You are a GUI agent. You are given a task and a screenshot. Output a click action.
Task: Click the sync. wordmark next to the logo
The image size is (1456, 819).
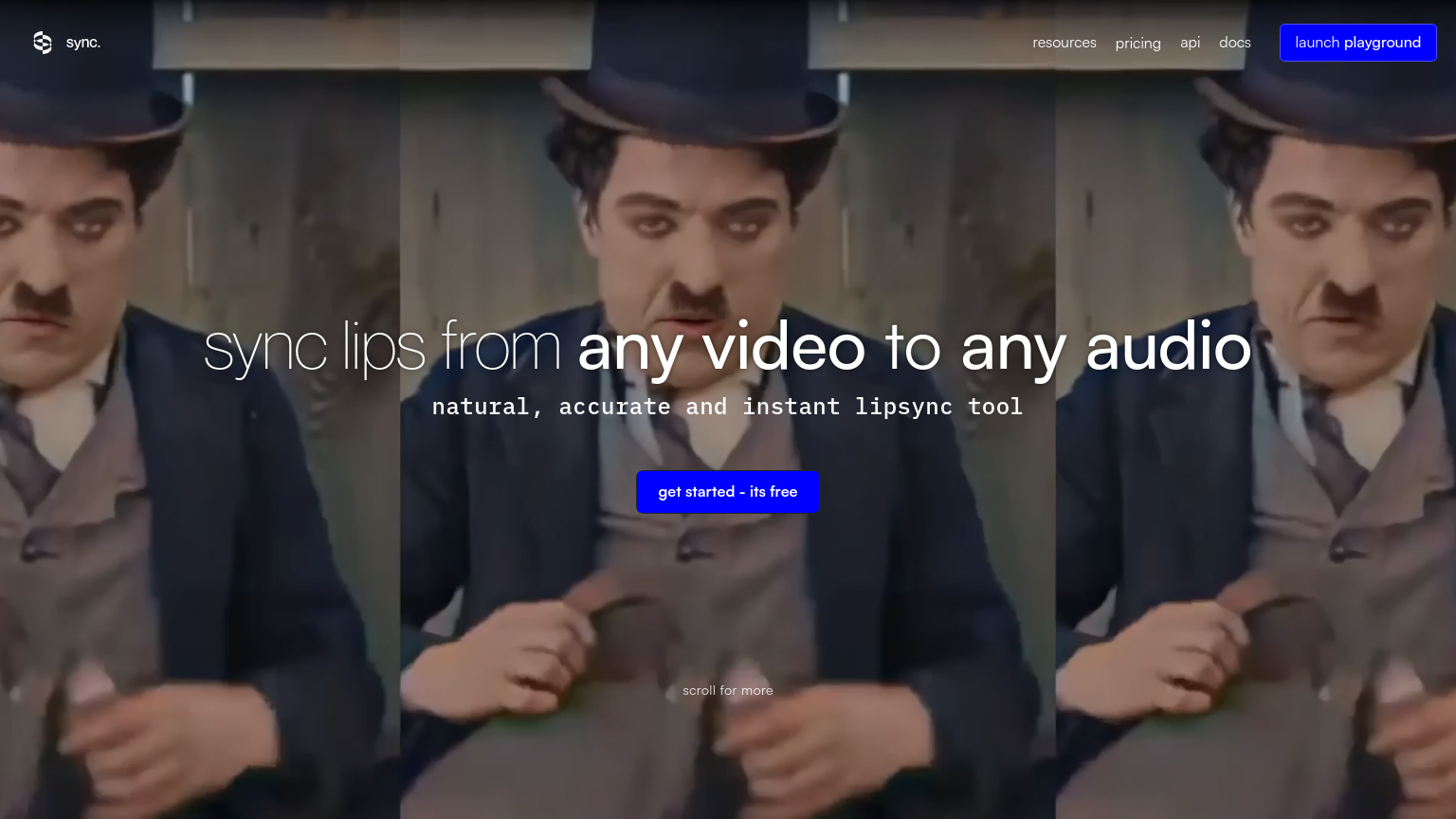[x=82, y=43]
